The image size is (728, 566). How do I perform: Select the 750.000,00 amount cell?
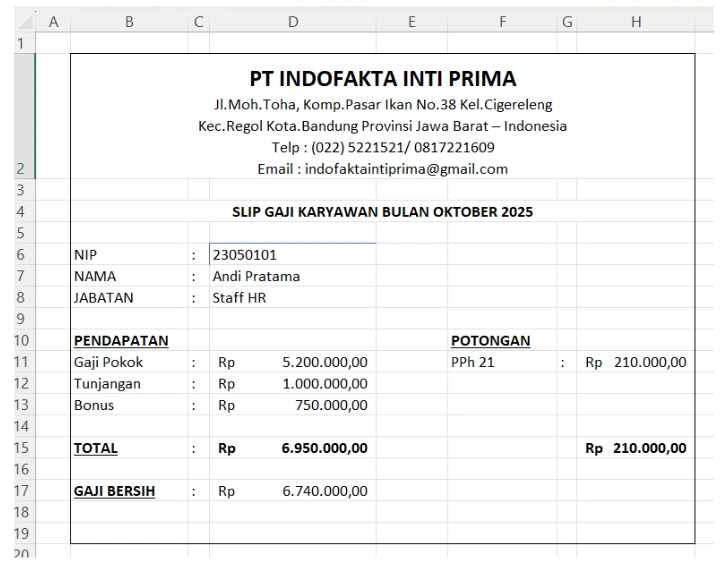click(x=293, y=405)
